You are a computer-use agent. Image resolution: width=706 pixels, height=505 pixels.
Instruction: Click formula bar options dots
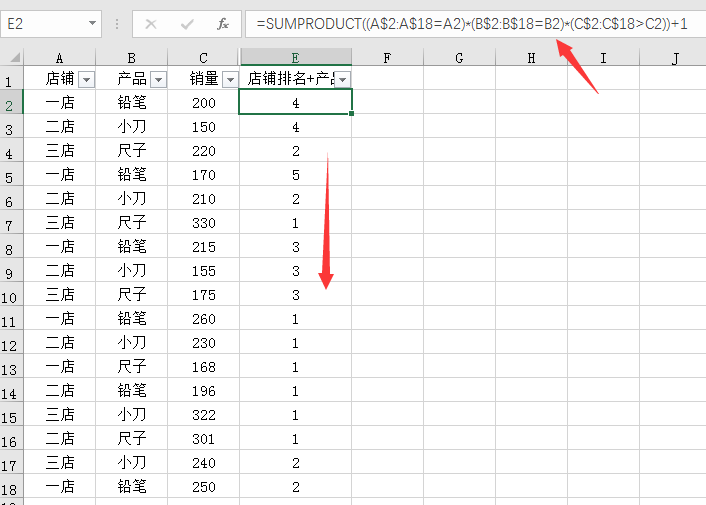pyautogui.click(x=117, y=24)
